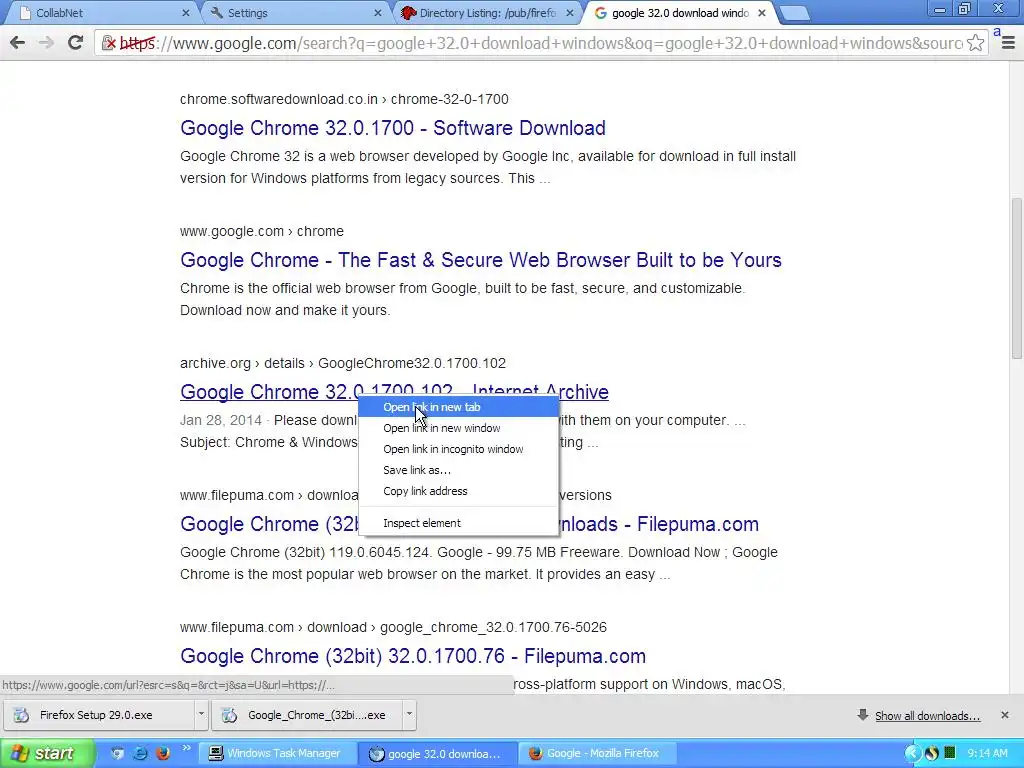
Task: Click Task Manager green CPU tray icon
Action: coord(950,754)
